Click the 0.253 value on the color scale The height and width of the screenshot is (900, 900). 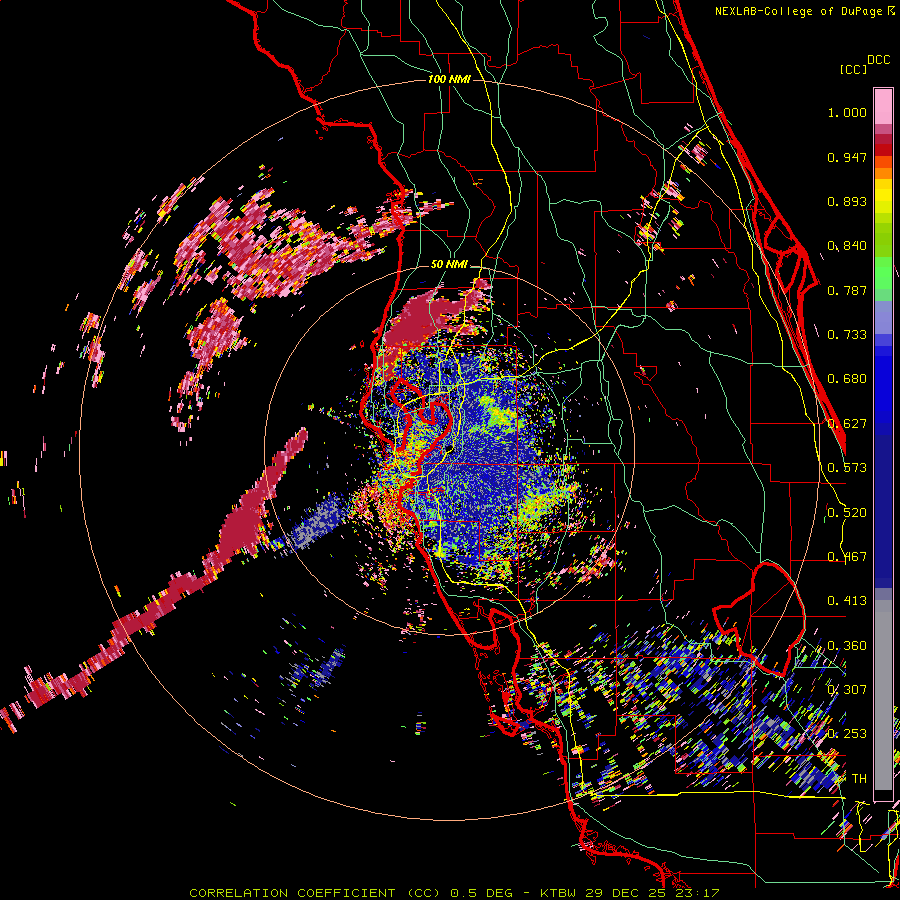click(x=847, y=734)
